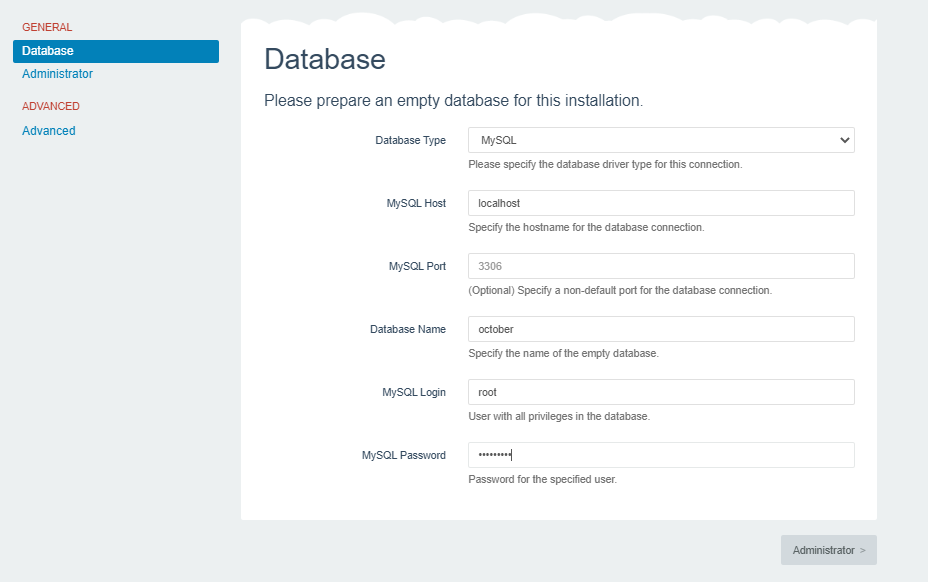The image size is (928, 582).
Task: Click the MySQL Password label
Action: [x=404, y=456]
